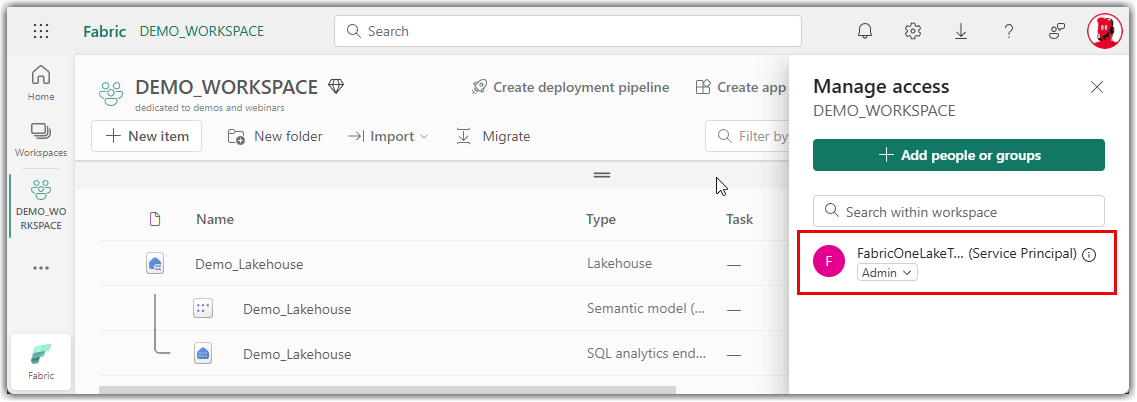Click the file icon column header
This screenshot has width=1137, height=402.
tap(154, 219)
